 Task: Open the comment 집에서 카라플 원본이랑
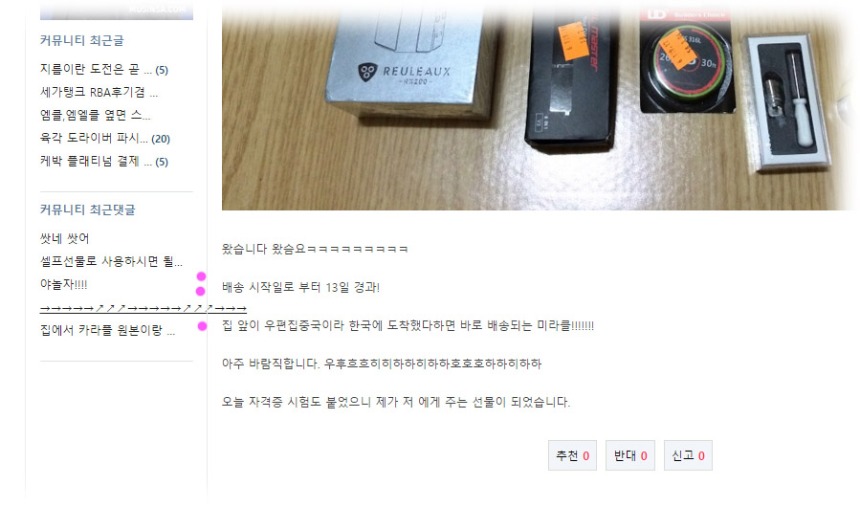(108, 330)
